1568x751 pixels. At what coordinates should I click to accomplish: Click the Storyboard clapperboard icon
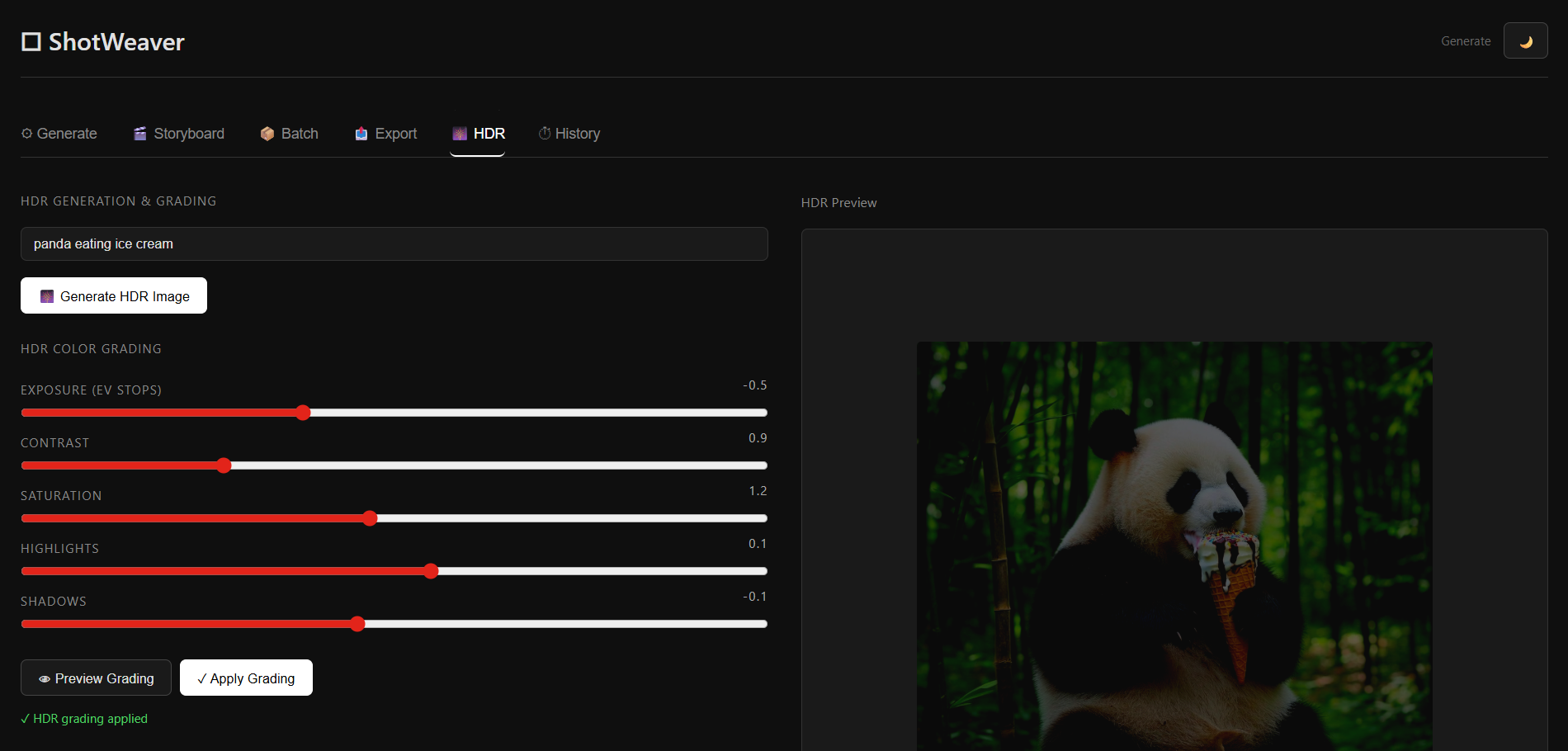[x=140, y=134]
